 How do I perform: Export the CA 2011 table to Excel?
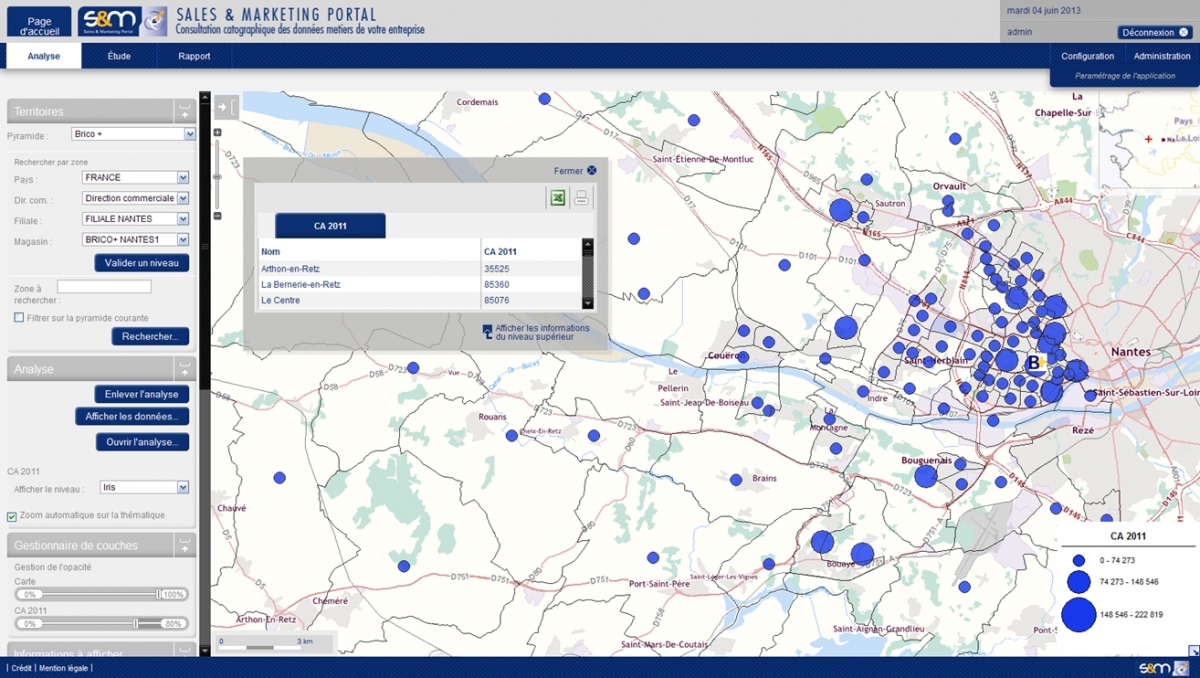click(558, 198)
